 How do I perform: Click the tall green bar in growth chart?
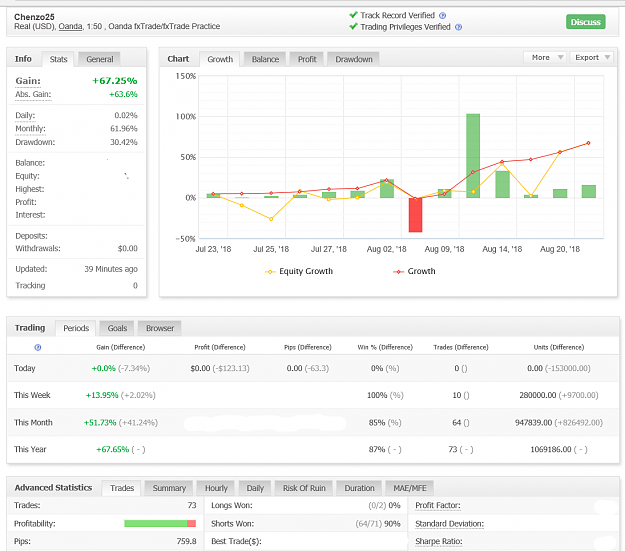(473, 155)
